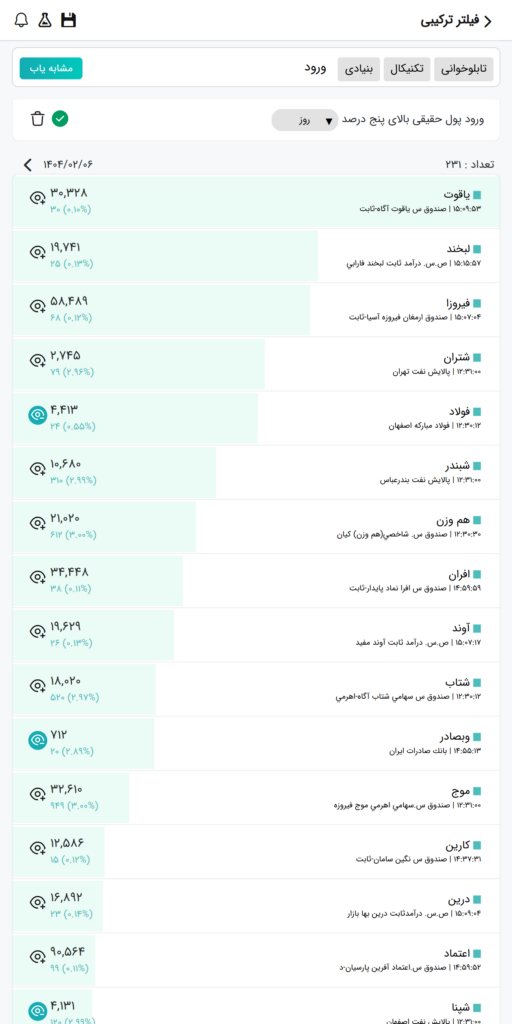Image resolution: width=512 pixels, height=1024 pixels.
Task: Click the مشابه یاب button
Action: click(x=51, y=69)
